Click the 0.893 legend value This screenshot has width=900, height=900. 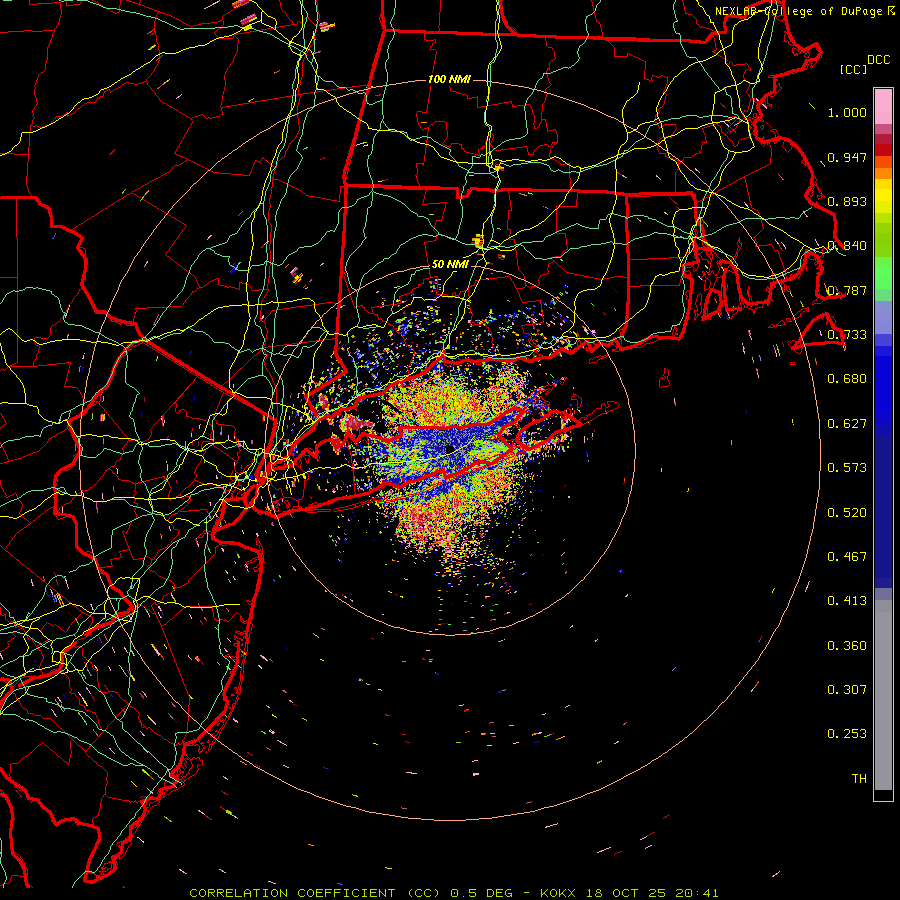tap(847, 201)
